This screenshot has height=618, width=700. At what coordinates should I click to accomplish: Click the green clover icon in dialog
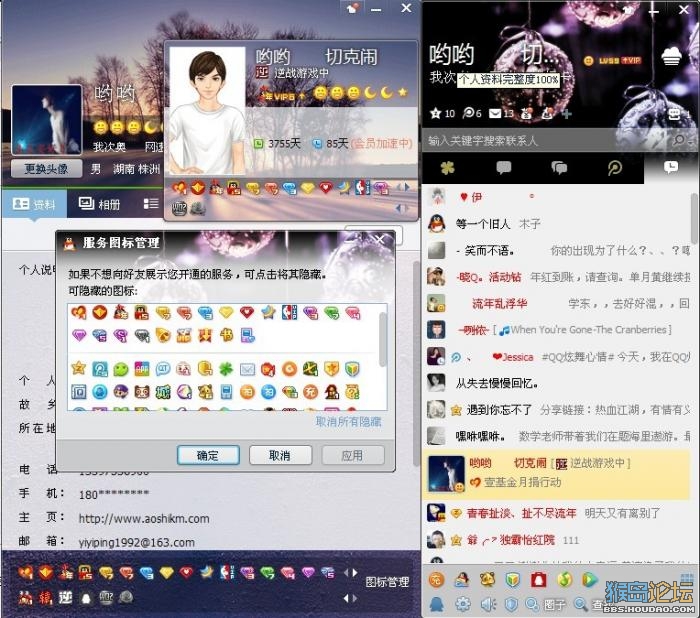pyautogui.click(x=226, y=369)
